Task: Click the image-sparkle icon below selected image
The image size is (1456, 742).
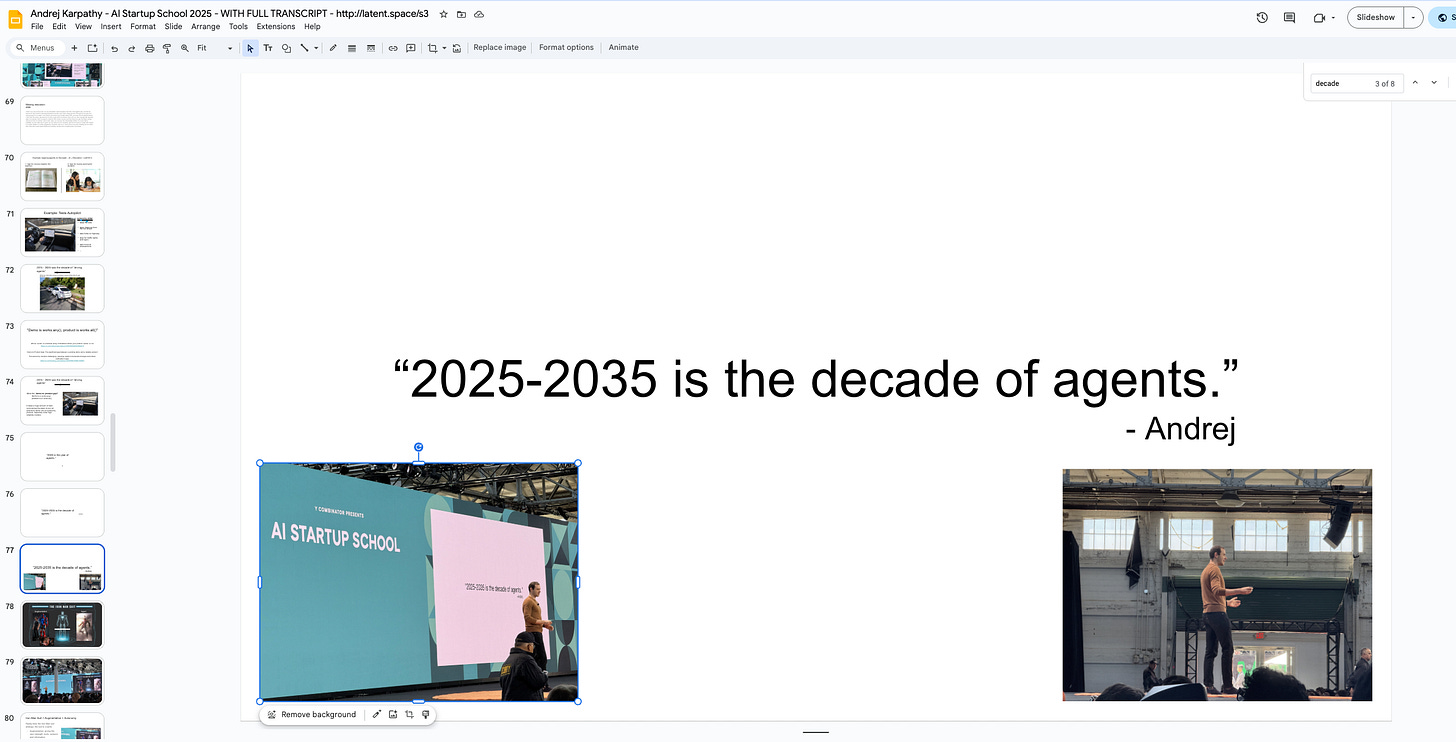Action: [x=394, y=715]
